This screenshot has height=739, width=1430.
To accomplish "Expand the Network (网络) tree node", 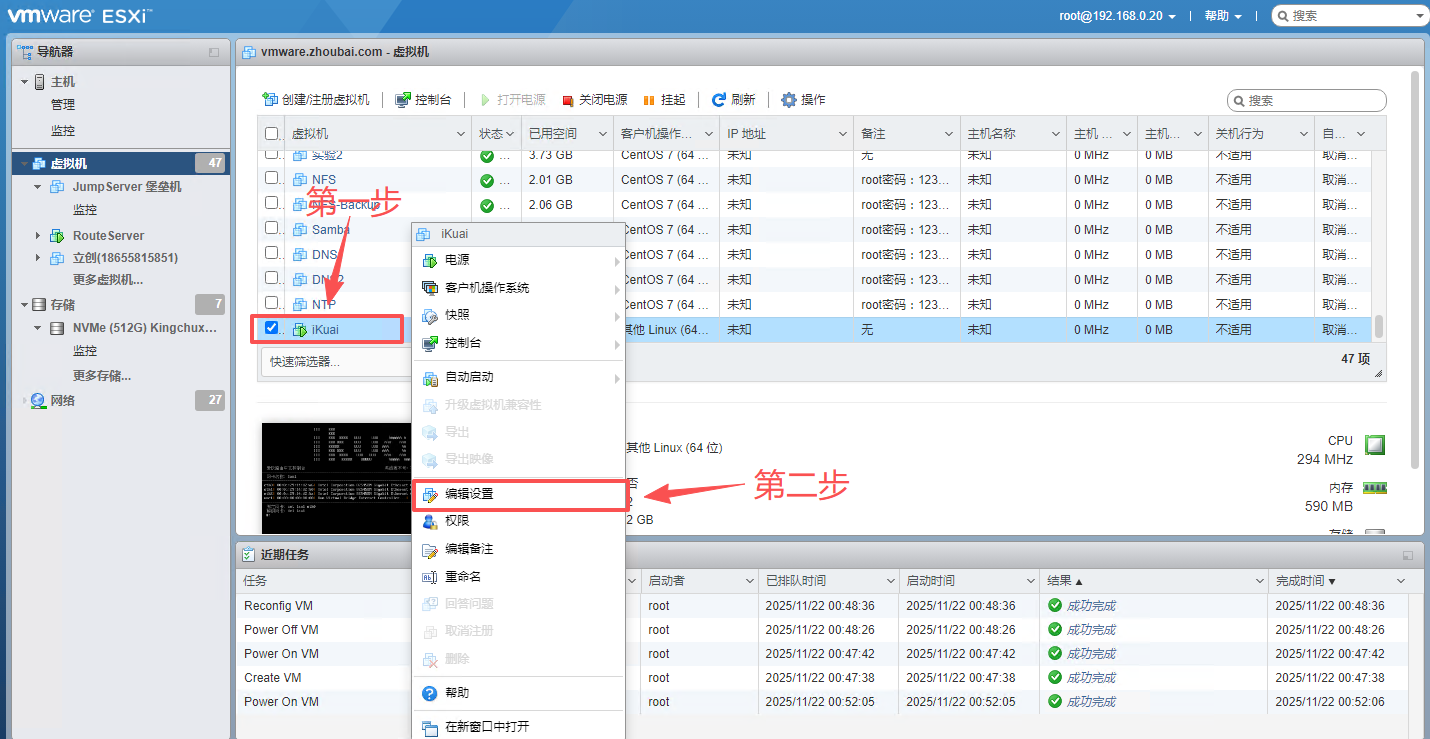I will click(x=24, y=401).
